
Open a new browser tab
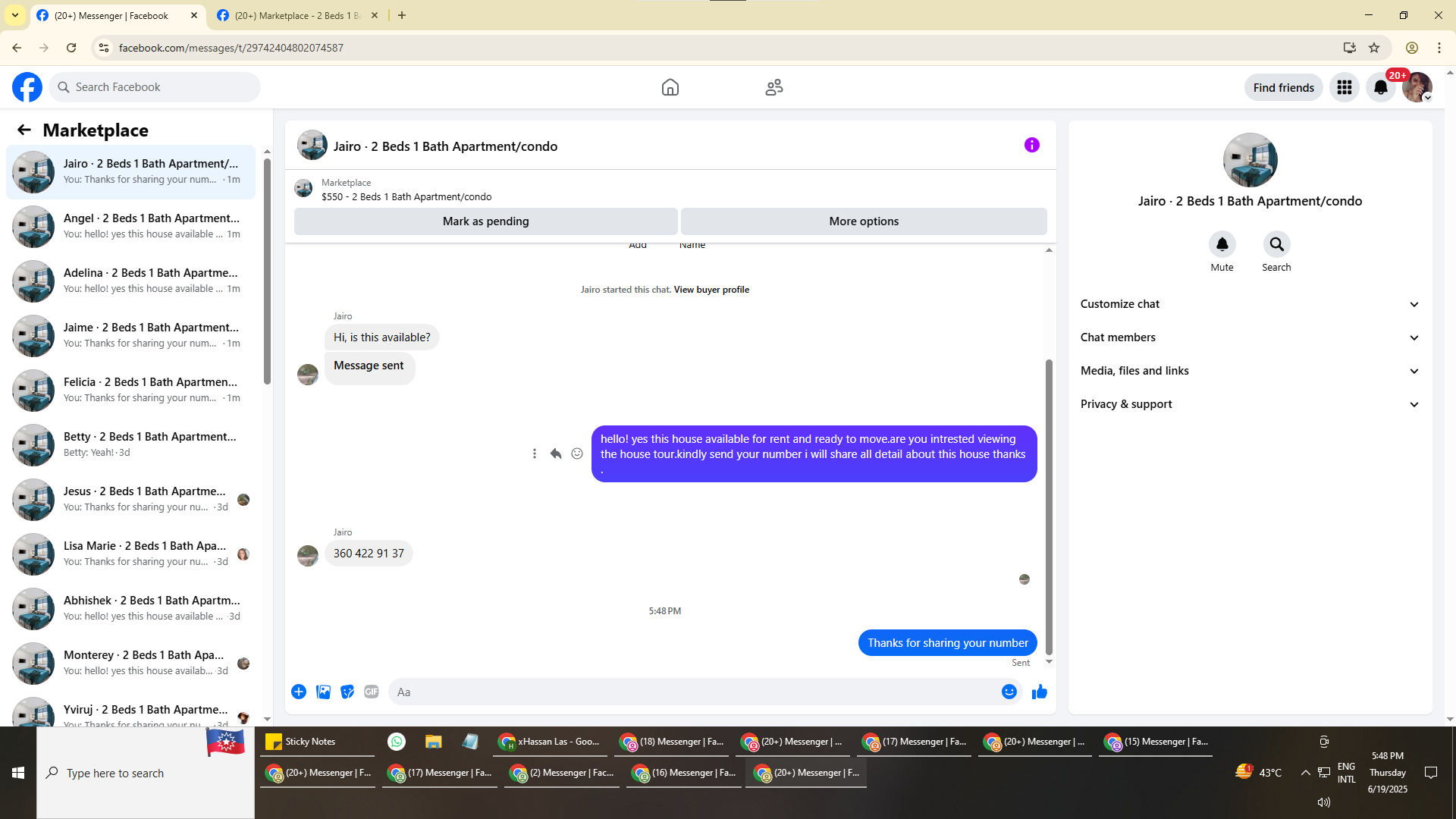[x=402, y=15]
